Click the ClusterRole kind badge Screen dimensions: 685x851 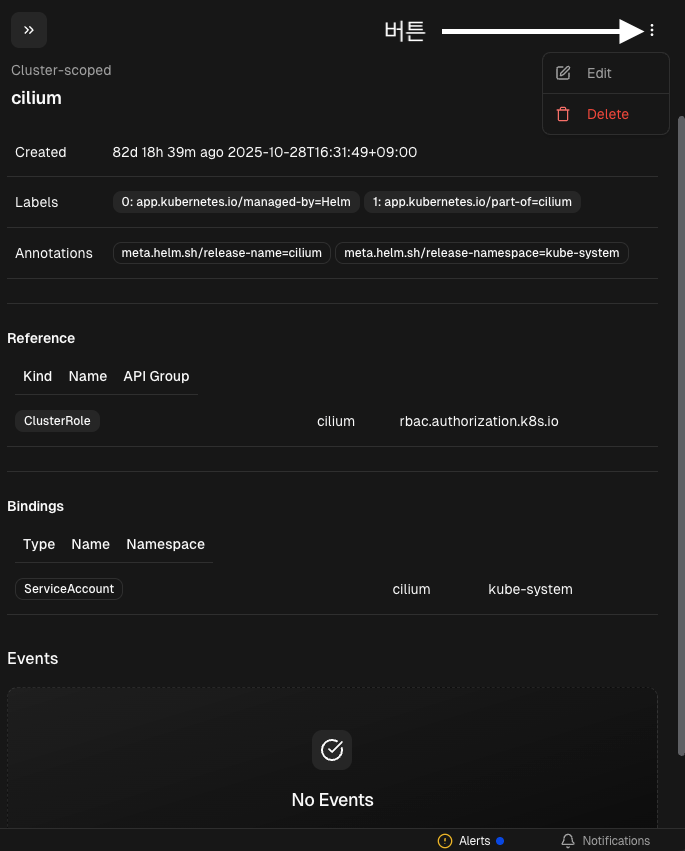(57, 421)
